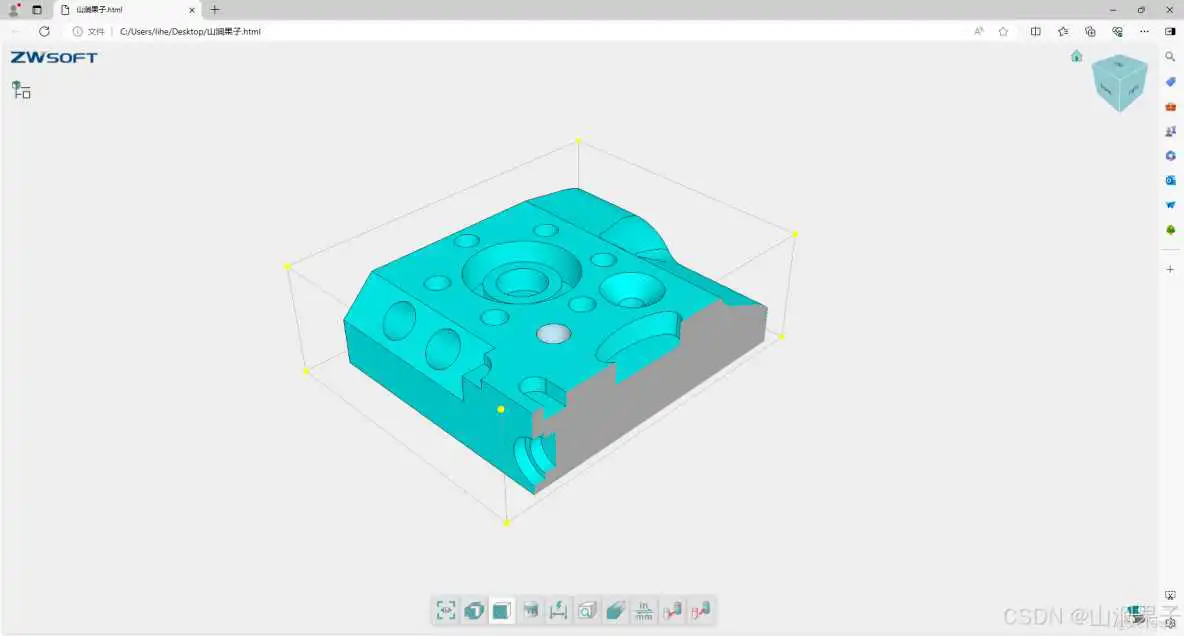The width and height of the screenshot is (1184, 636).
Task: Open the model tree panel icon
Action: click(21, 90)
